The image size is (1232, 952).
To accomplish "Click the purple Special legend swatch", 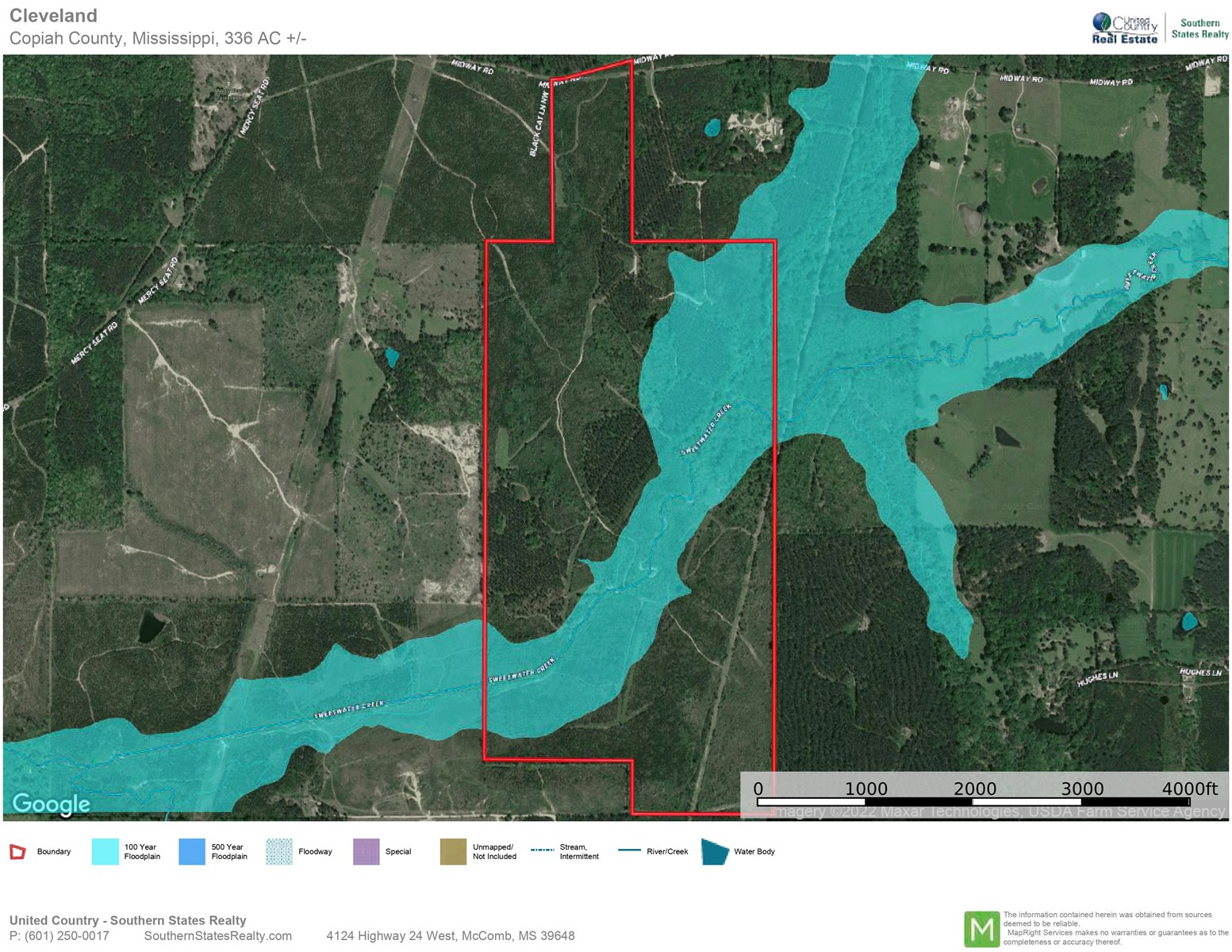I will [367, 852].
